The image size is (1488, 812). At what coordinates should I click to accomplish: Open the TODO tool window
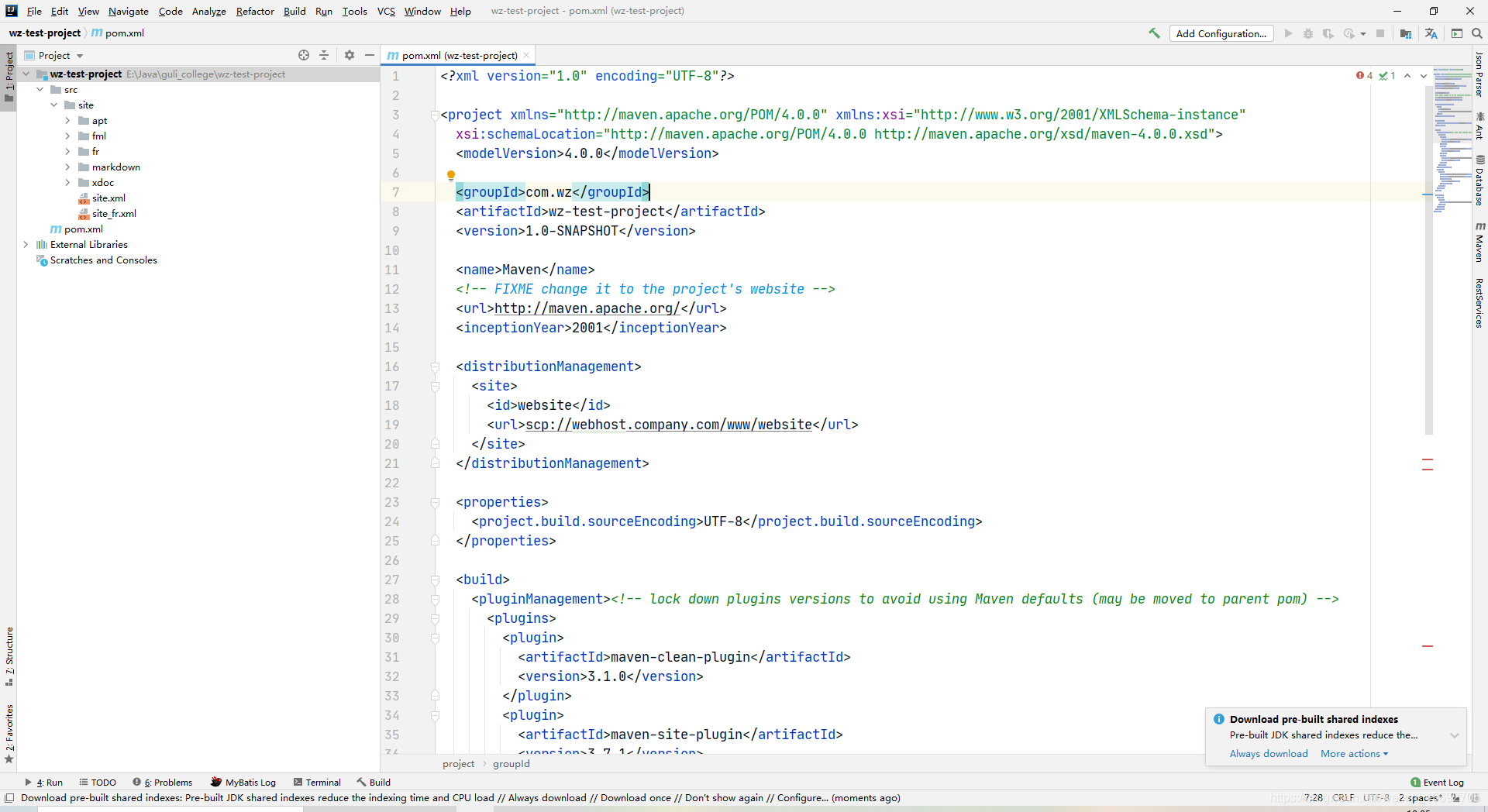[x=98, y=783]
